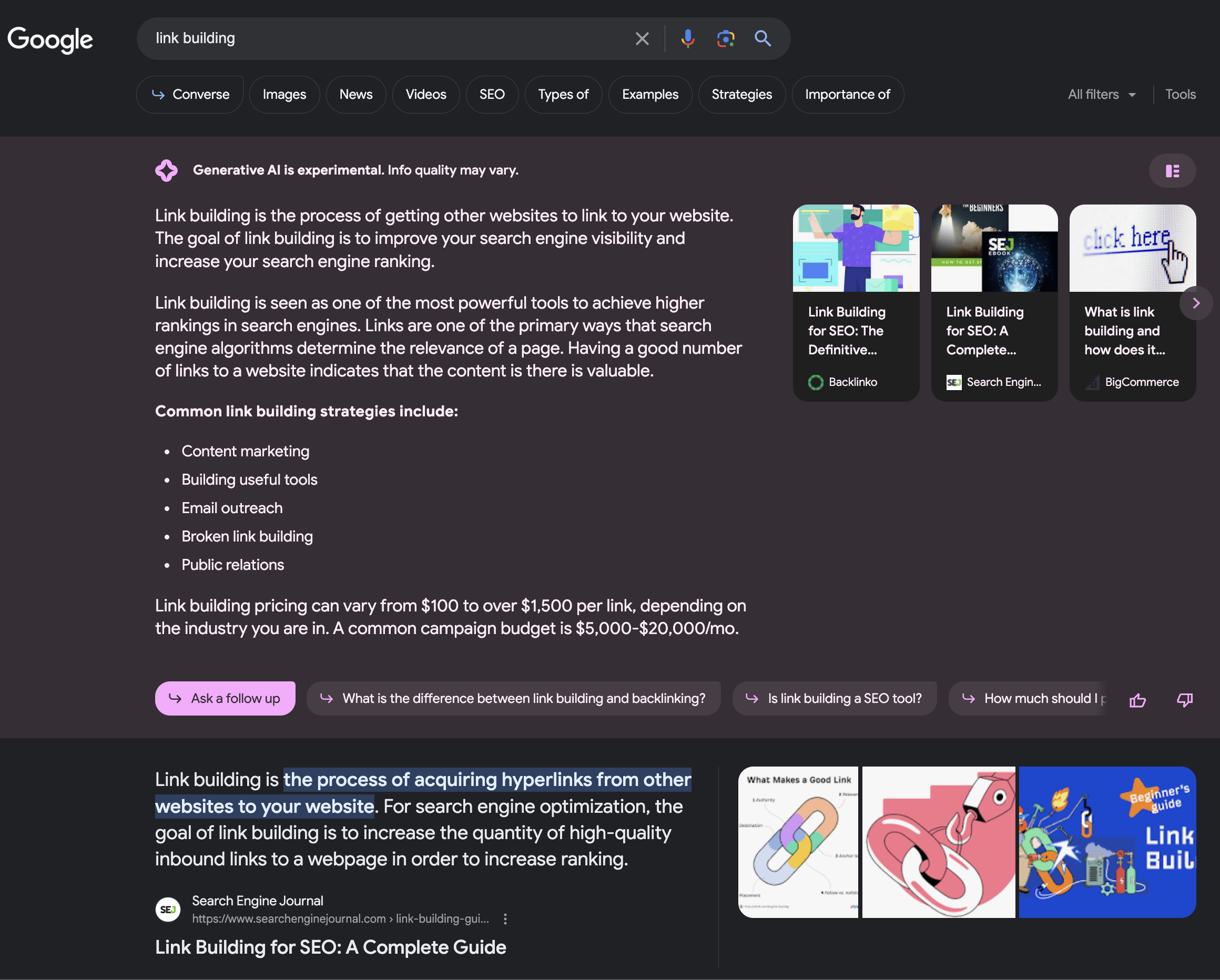
Task: Click the thumbs up feedback icon
Action: coord(1138,698)
